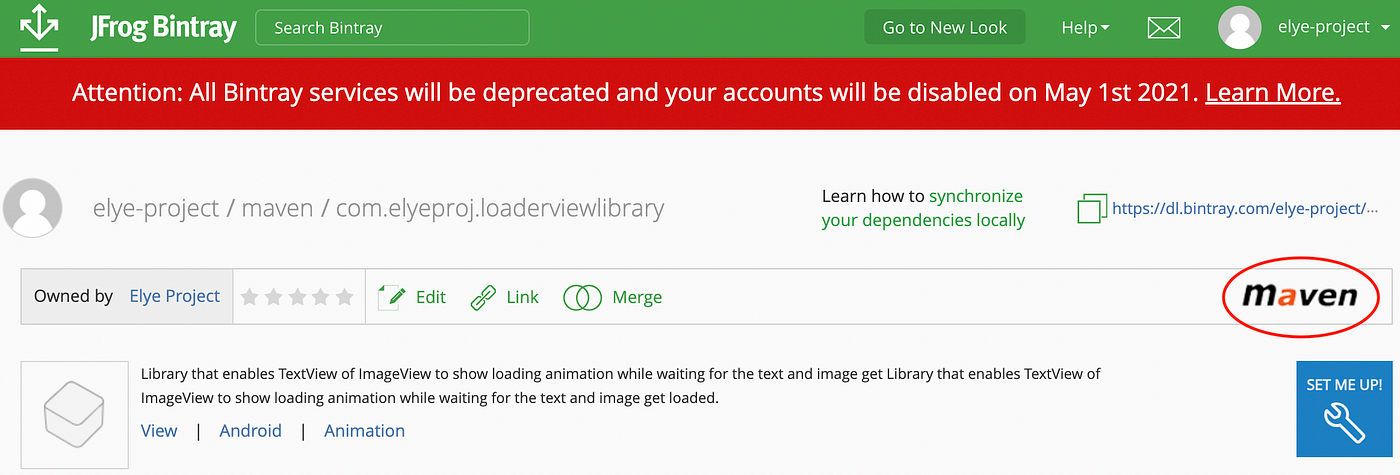Open the messages envelope icon
This screenshot has width=1400, height=475.
click(1164, 28)
